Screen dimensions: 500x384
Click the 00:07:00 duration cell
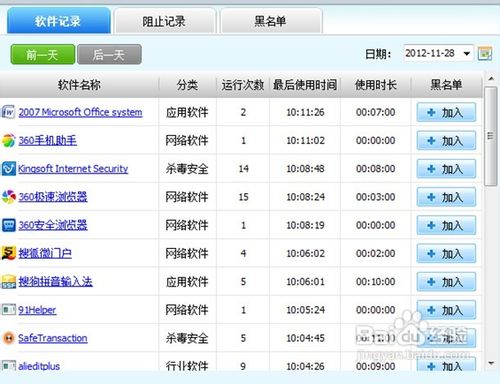click(376, 112)
